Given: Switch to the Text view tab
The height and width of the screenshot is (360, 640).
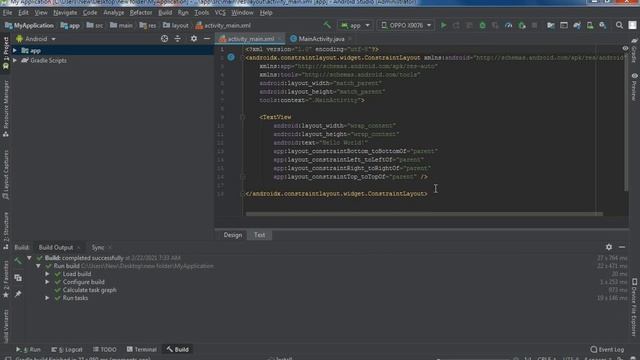Looking at the screenshot, I should (x=260, y=235).
